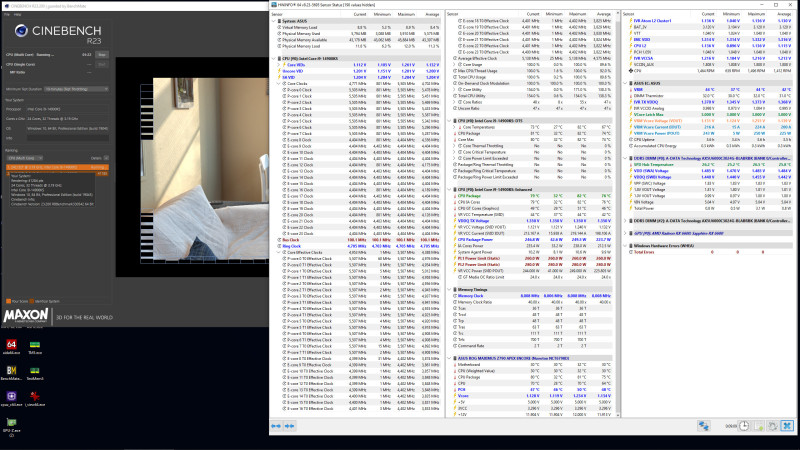Open Cinebench Help menu
This screenshot has height=450, width=800.
(17, 15)
